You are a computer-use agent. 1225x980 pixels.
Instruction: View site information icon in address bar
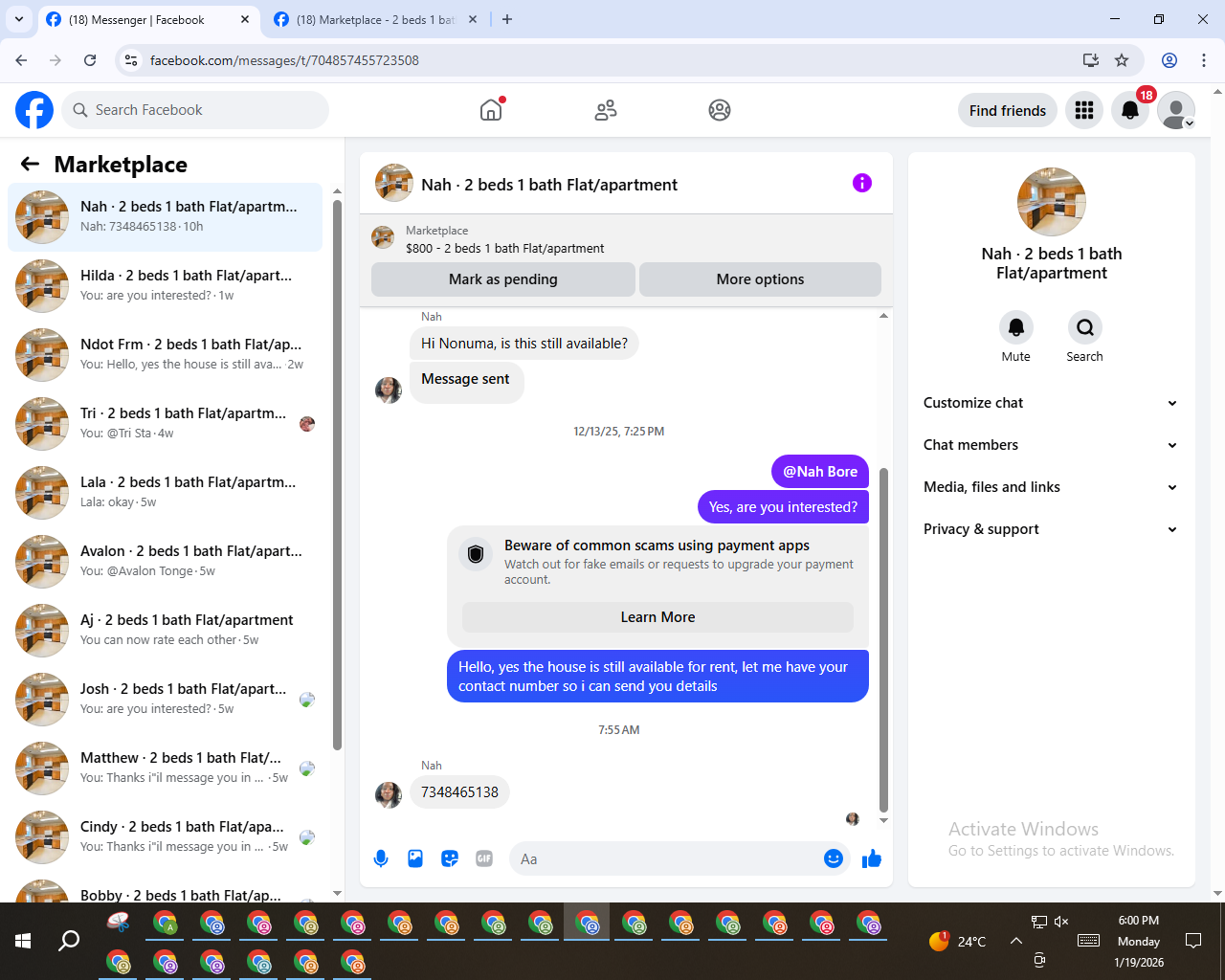click(x=132, y=60)
